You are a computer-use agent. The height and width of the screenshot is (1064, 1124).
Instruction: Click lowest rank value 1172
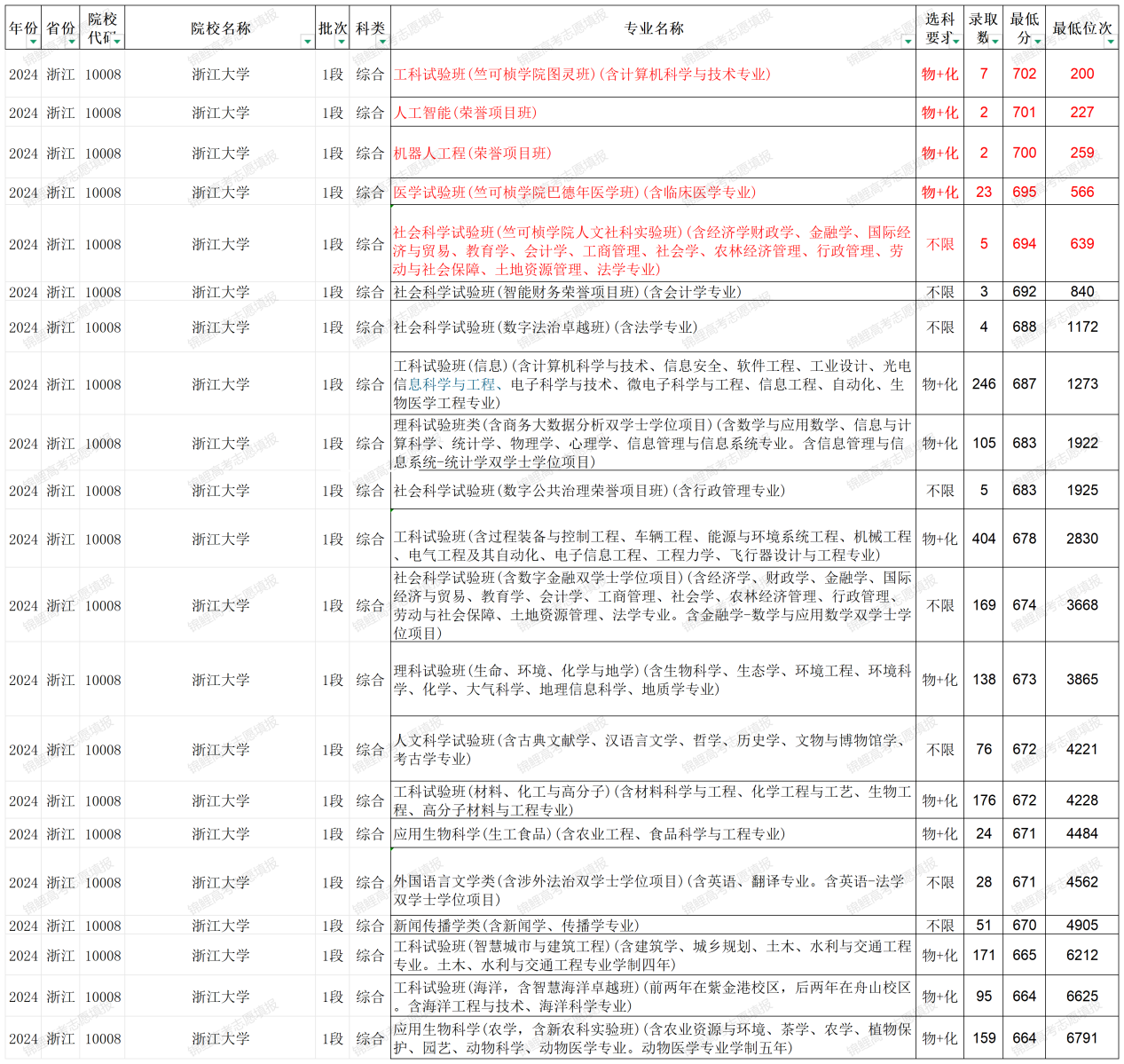coord(1082,327)
